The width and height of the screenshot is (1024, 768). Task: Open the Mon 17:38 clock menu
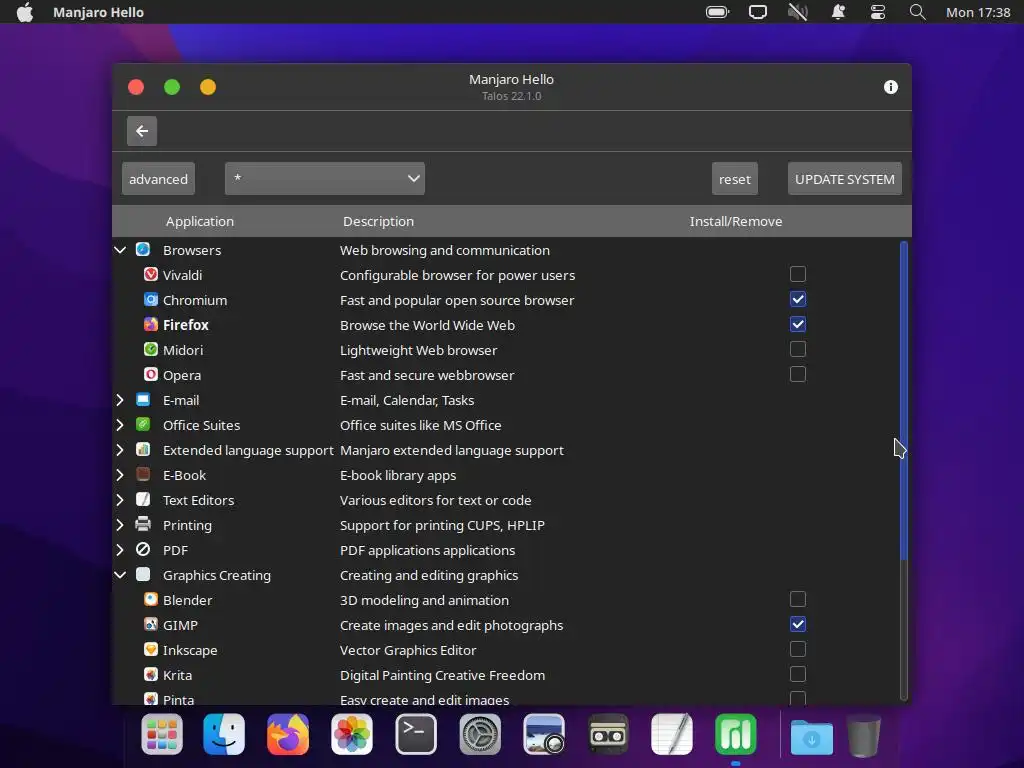click(978, 12)
